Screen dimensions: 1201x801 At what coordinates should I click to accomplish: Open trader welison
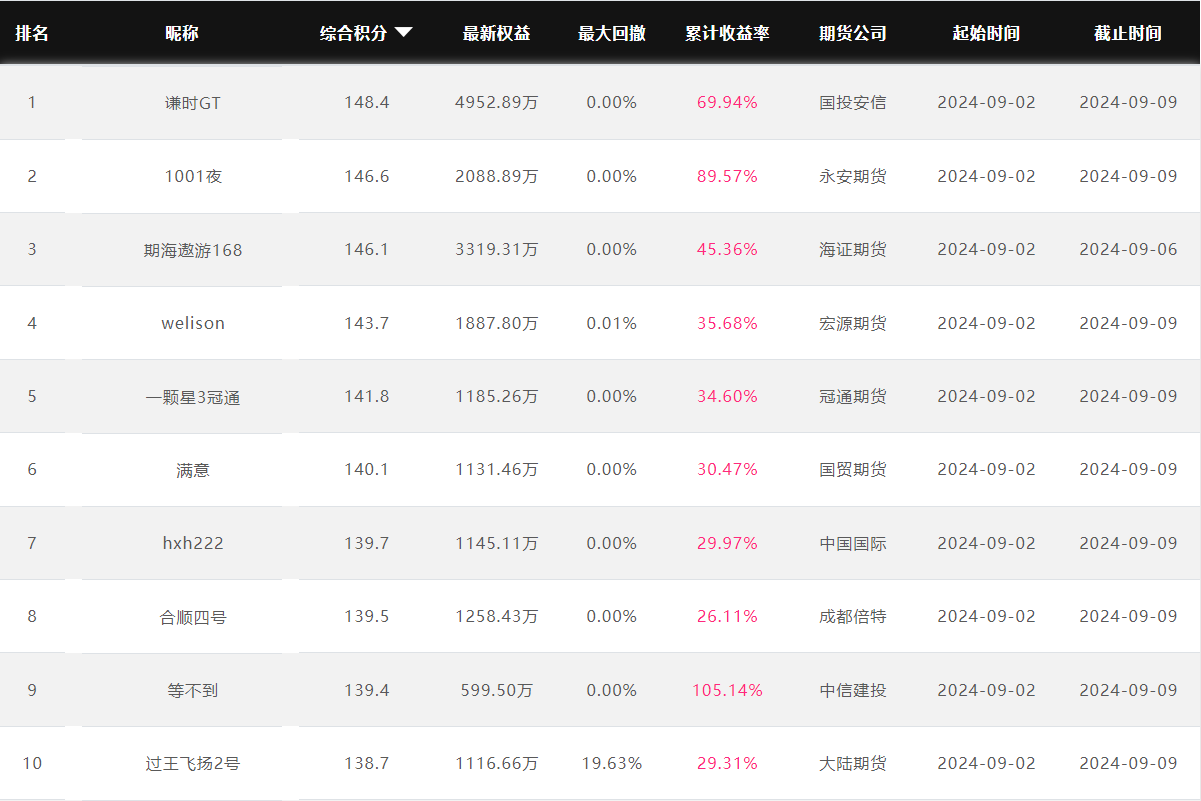coord(193,323)
